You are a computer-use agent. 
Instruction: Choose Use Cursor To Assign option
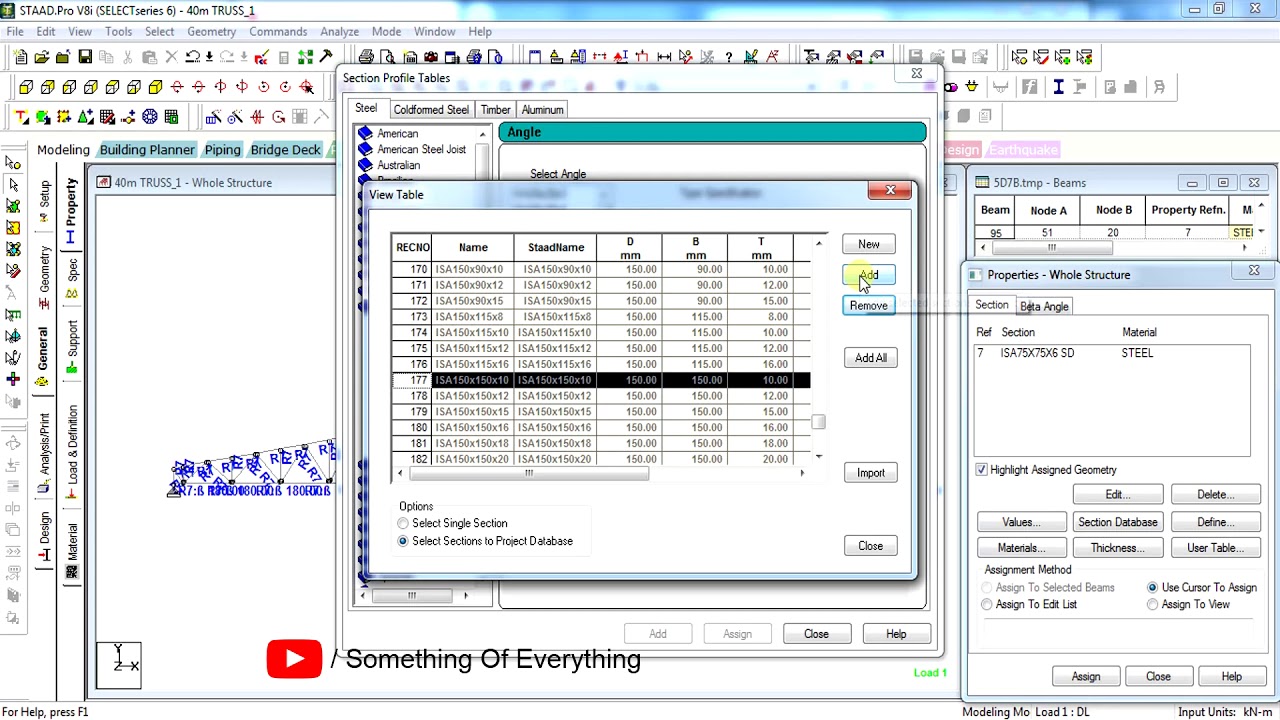point(1153,588)
